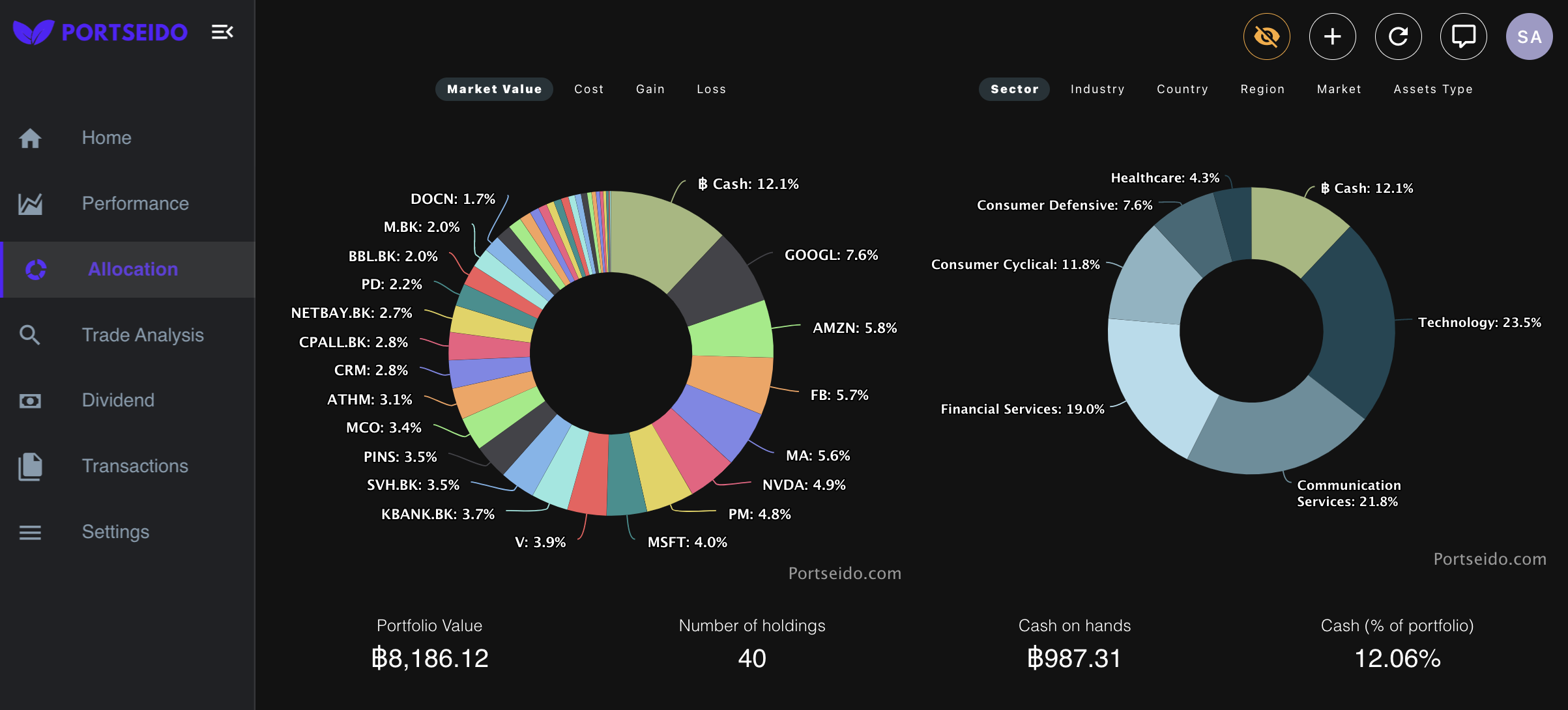Click the Portseido butterfly logo

tap(33, 32)
